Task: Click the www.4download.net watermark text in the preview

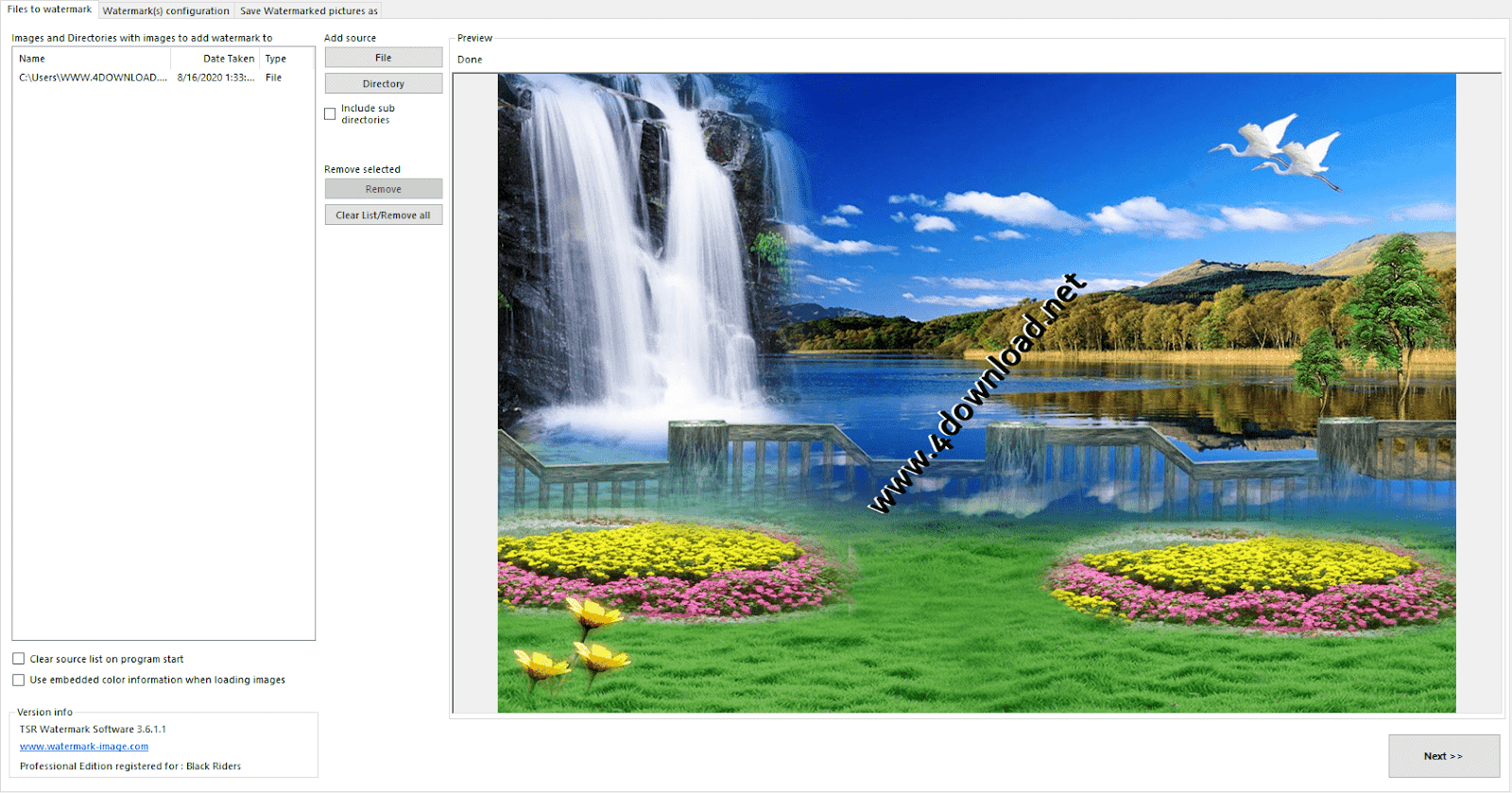Action: tap(977, 393)
